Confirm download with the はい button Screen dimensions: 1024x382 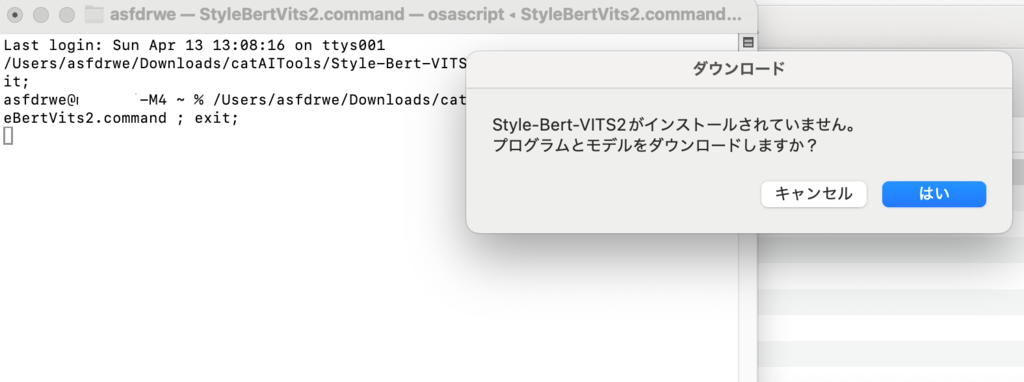934,194
